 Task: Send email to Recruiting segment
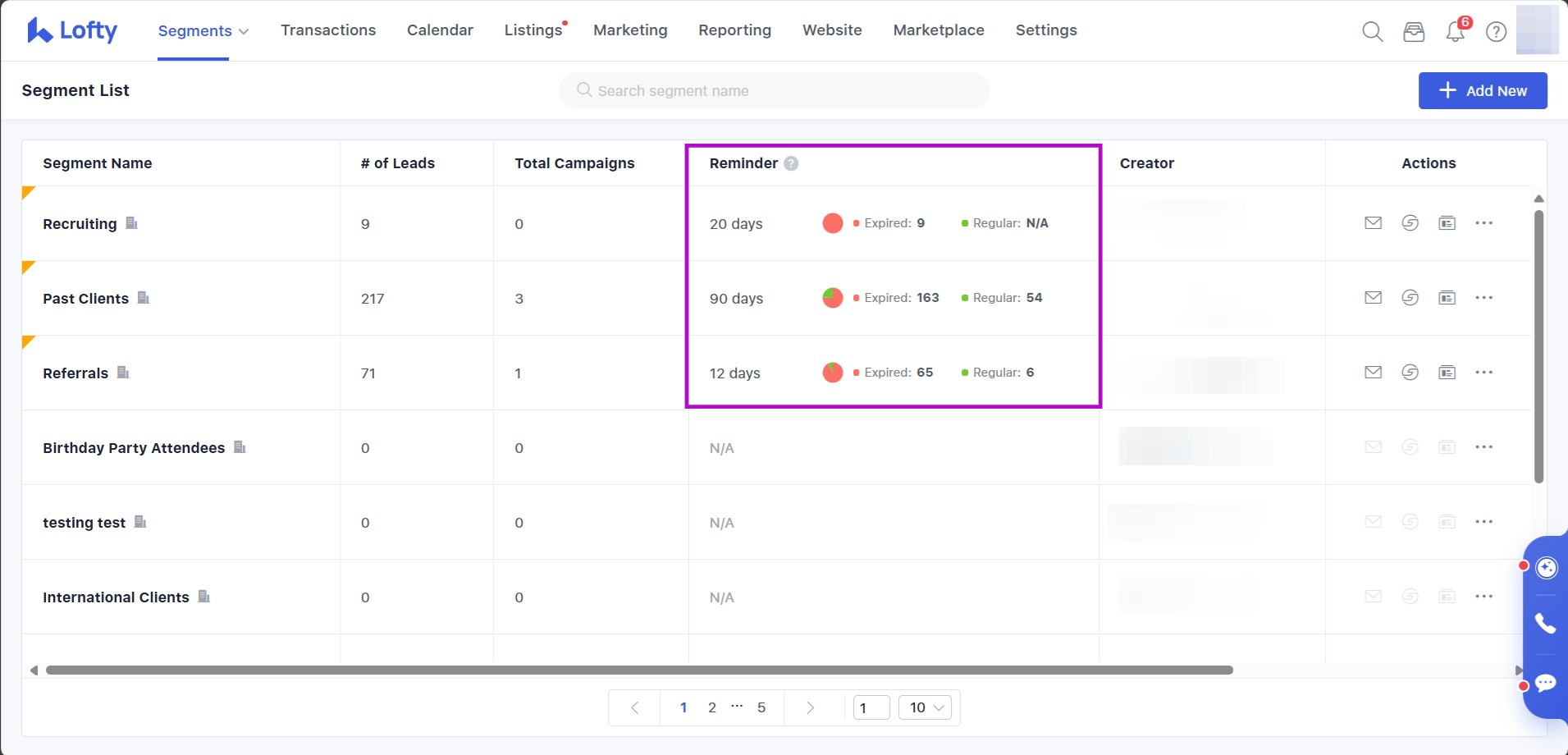click(1373, 223)
